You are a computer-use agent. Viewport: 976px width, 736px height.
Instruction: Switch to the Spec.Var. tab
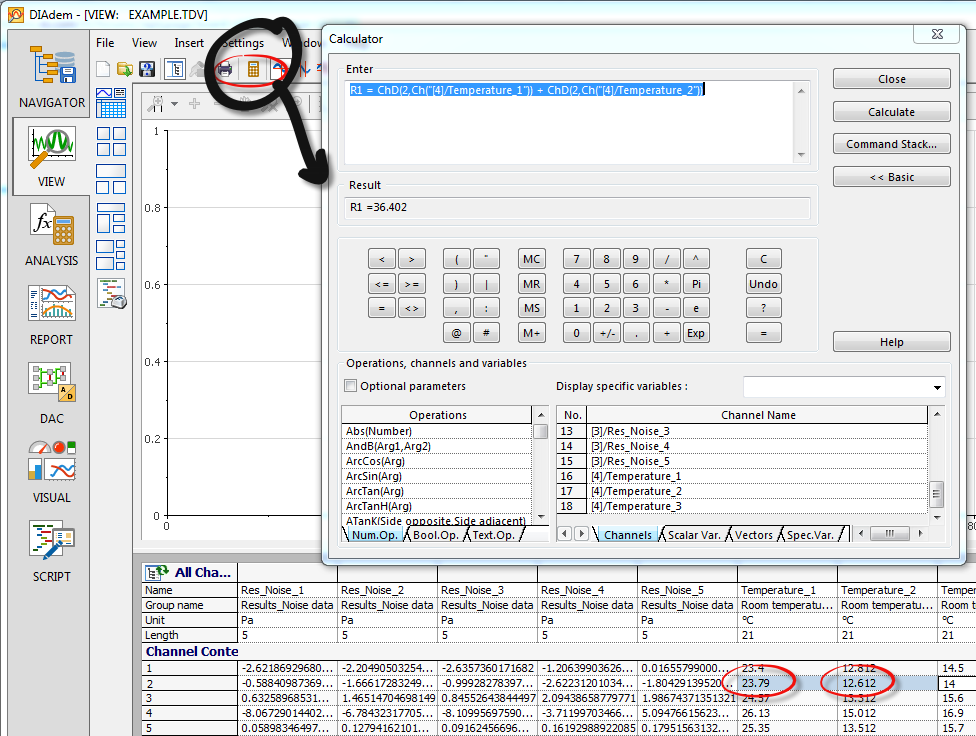(810, 535)
